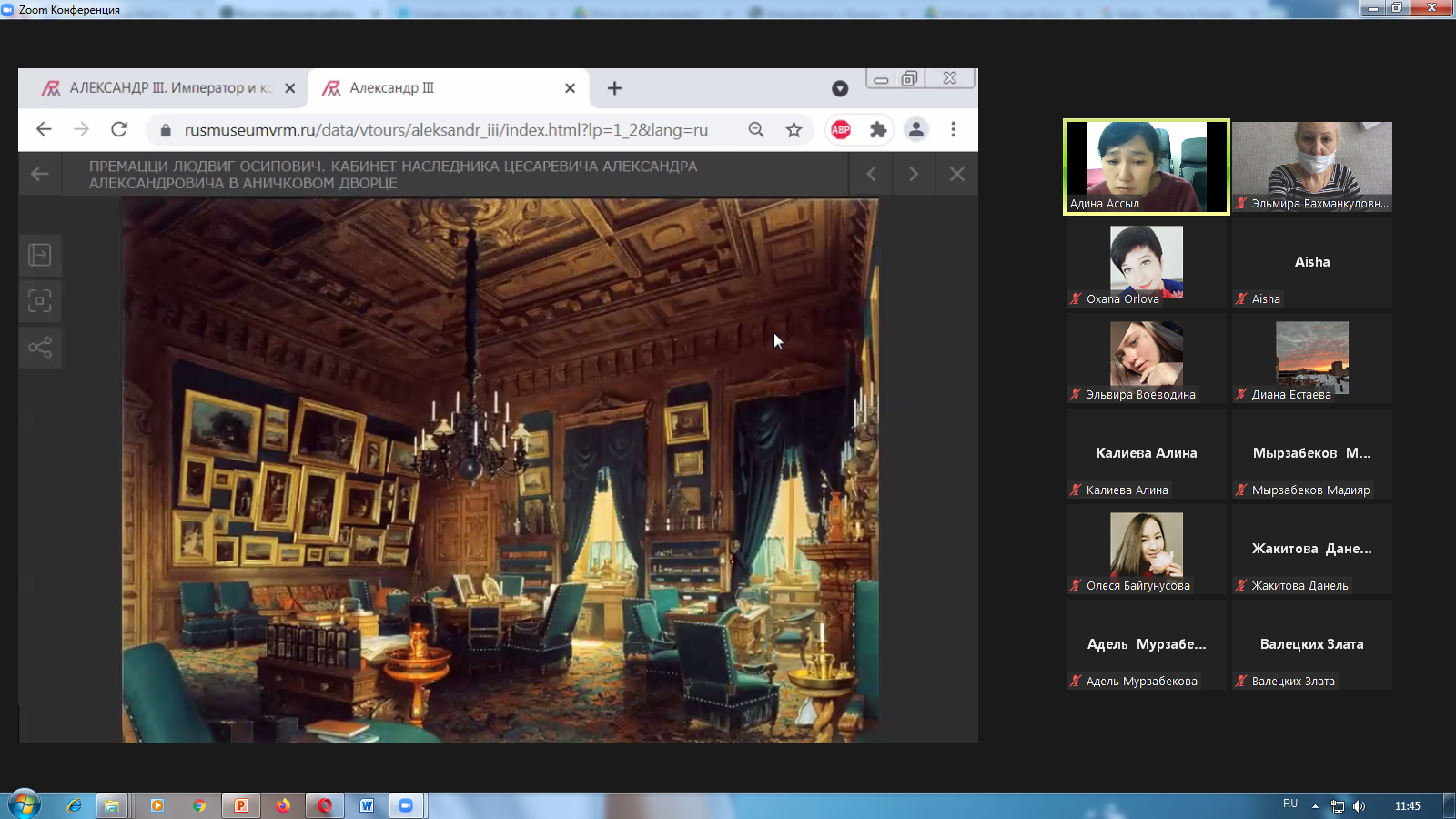Click the tour back arrow beside the title
Screen dimensions: 1456x819
(x=40, y=174)
